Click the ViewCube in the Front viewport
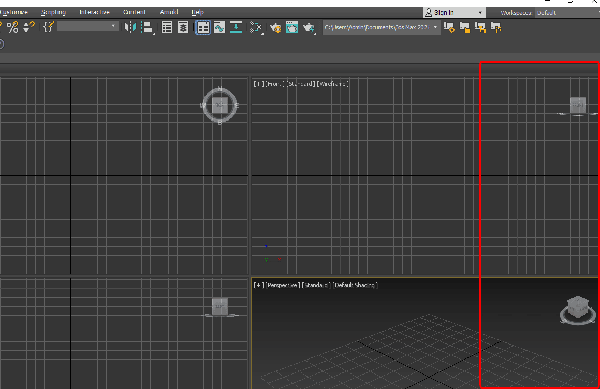The height and width of the screenshot is (389, 600). (x=578, y=105)
